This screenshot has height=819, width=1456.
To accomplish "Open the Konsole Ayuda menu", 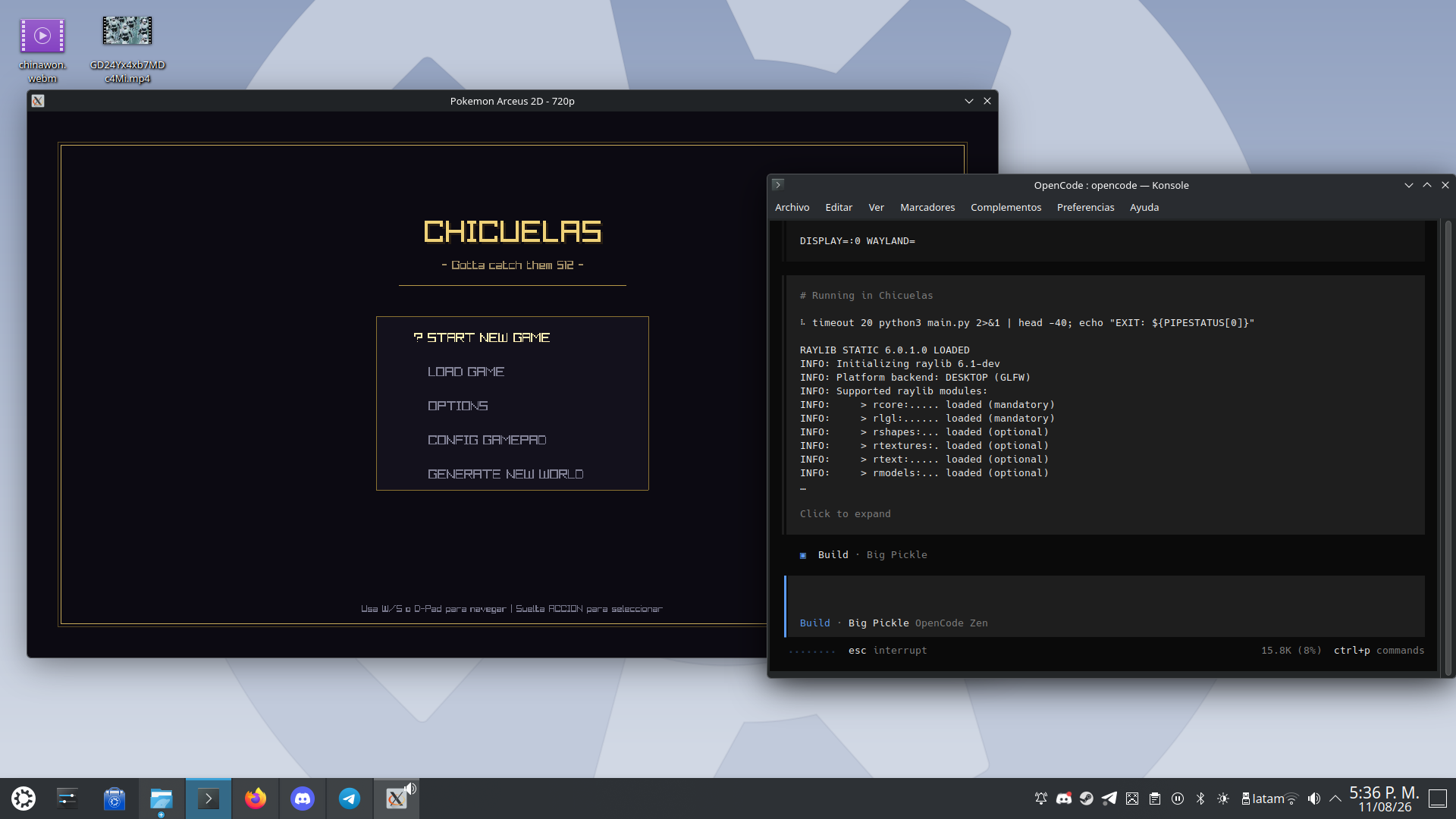I will pyautogui.click(x=1144, y=207).
